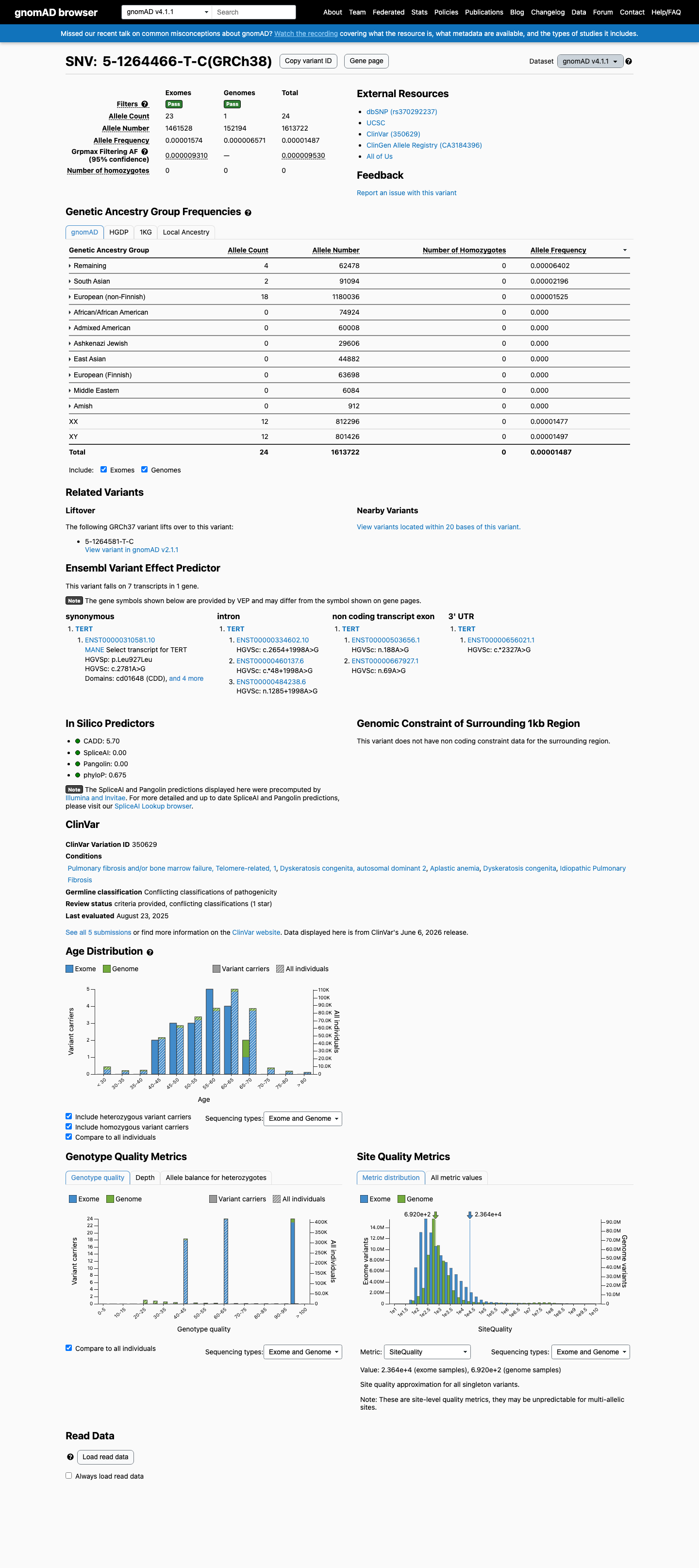The height and width of the screenshot is (1568, 699).
Task: Open Genetic Ancestry Group Frequencies help icon
Action: coord(248,213)
